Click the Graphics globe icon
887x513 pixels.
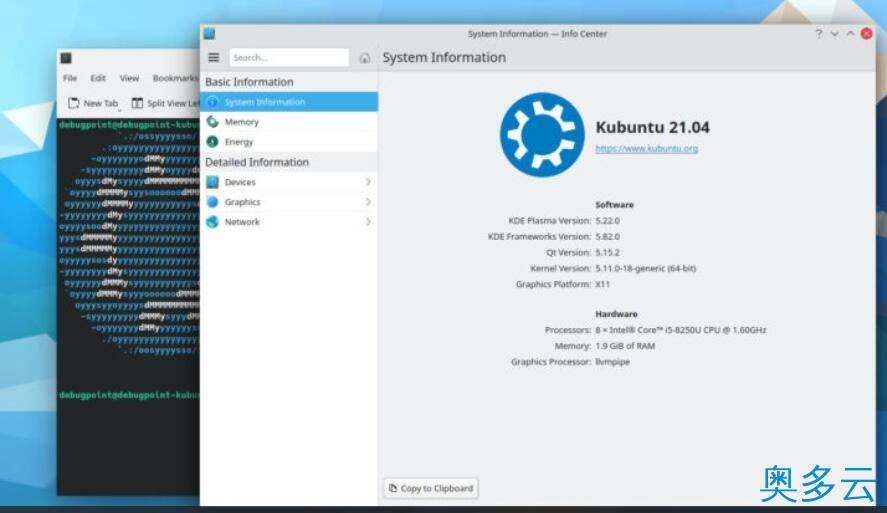(212, 202)
